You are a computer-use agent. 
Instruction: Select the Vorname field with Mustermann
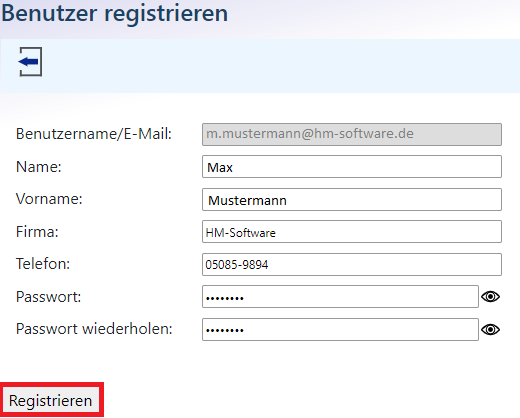(x=352, y=200)
